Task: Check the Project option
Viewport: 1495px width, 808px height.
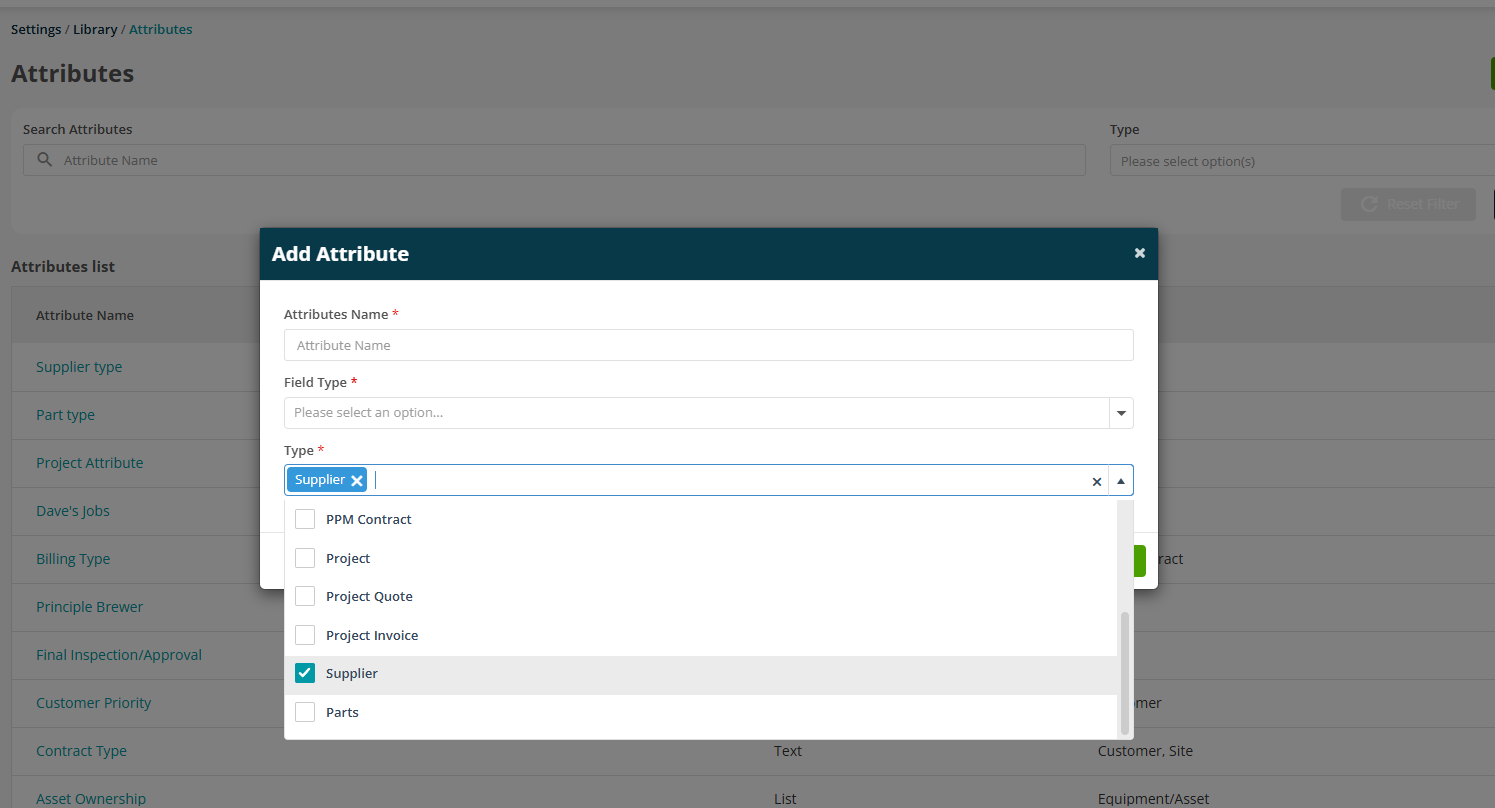Action: coord(305,558)
